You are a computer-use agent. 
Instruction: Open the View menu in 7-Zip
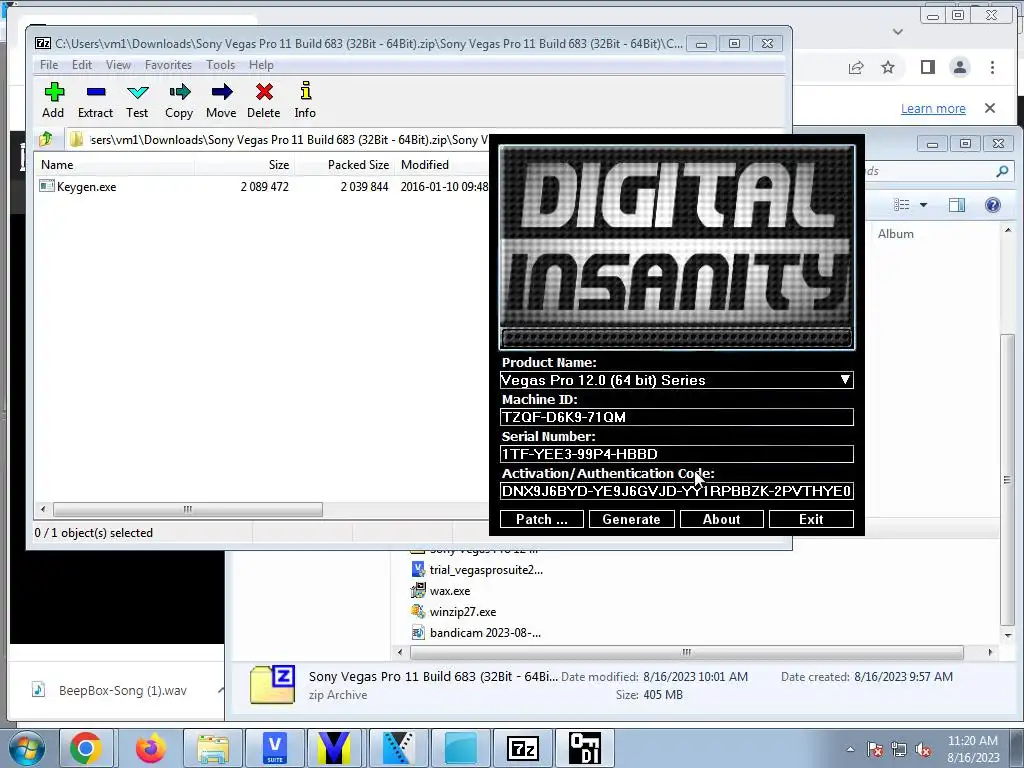pyautogui.click(x=118, y=65)
